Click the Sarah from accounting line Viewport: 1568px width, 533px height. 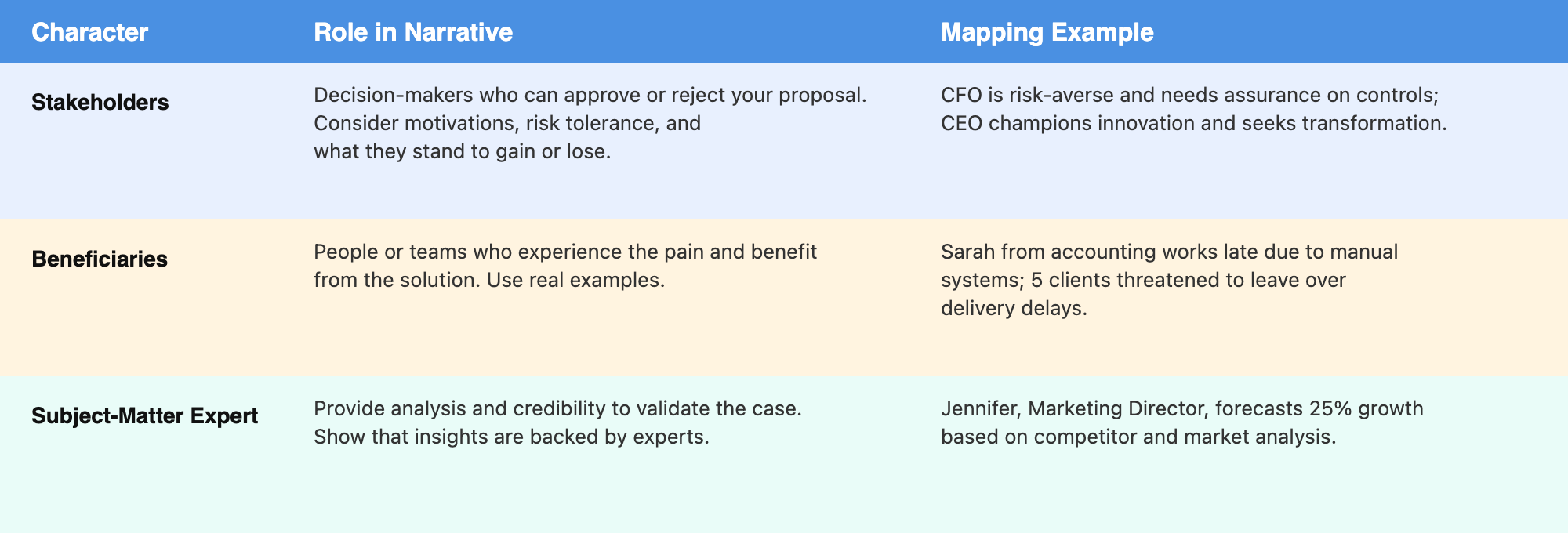click(x=1169, y=252)
